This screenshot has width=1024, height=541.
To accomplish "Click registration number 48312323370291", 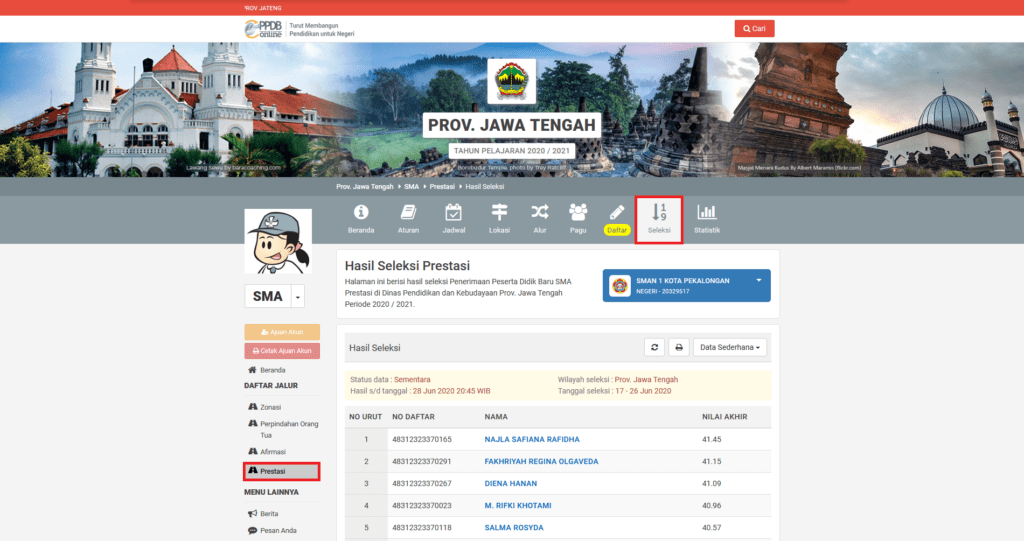I will point(422,461).
